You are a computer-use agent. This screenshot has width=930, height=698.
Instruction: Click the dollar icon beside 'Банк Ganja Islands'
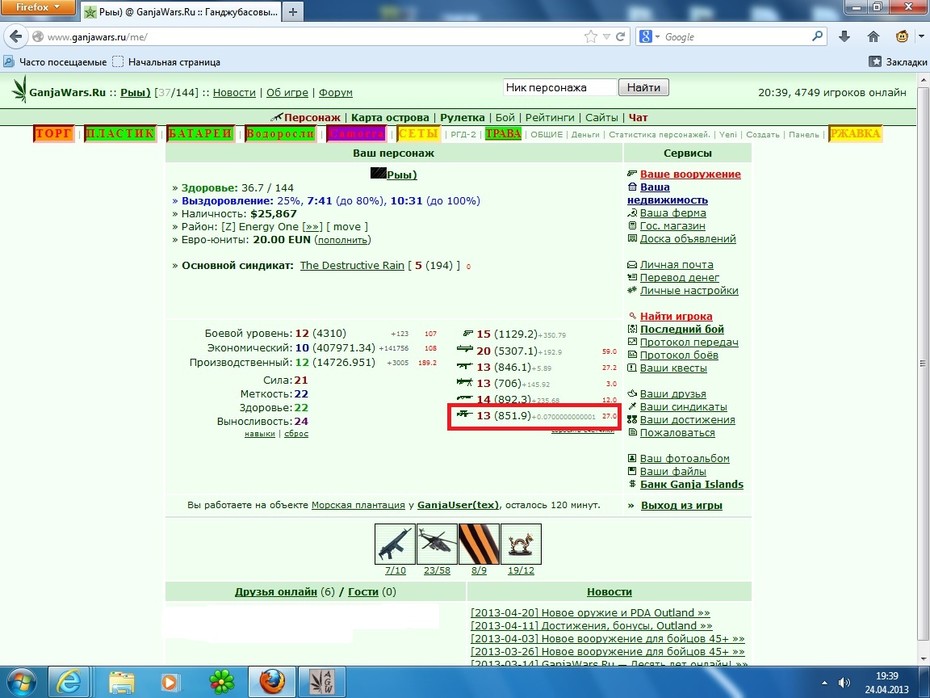pos(632,484)
